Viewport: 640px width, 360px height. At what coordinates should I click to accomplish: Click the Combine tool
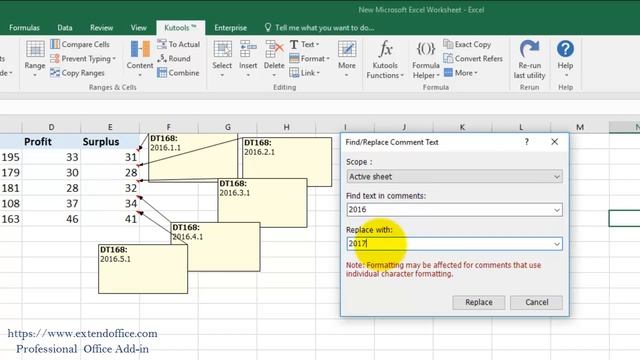click(x=178, y=73)
